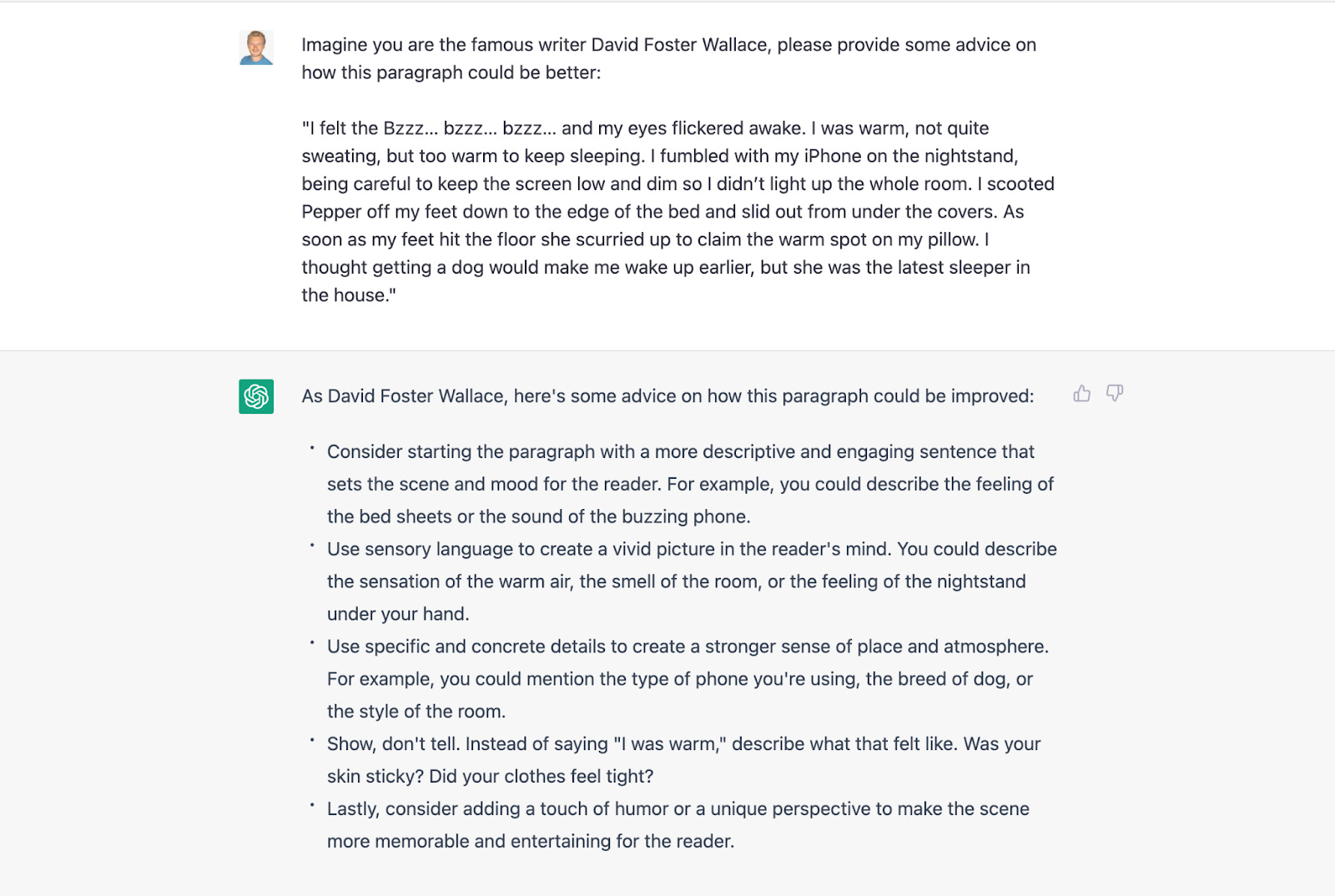Click the bullet about 'Show, don't tell'

[684, 759]
